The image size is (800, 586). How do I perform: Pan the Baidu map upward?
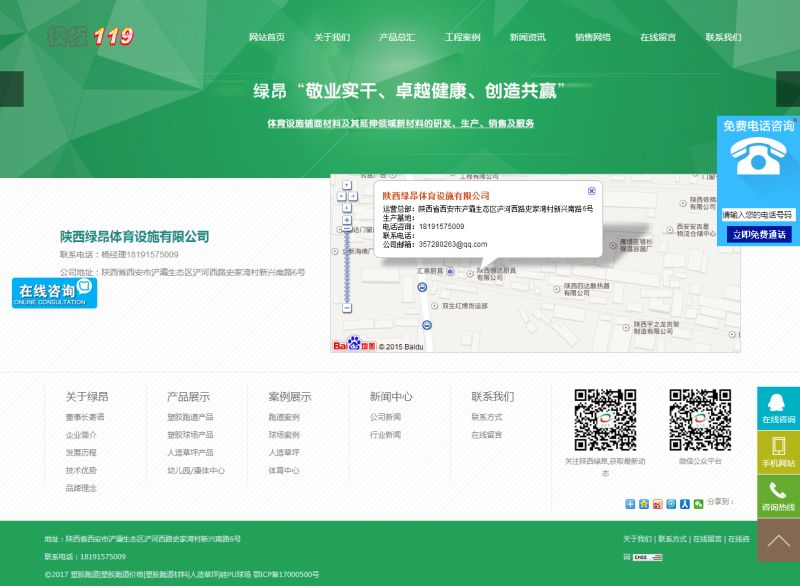point(347,185)
